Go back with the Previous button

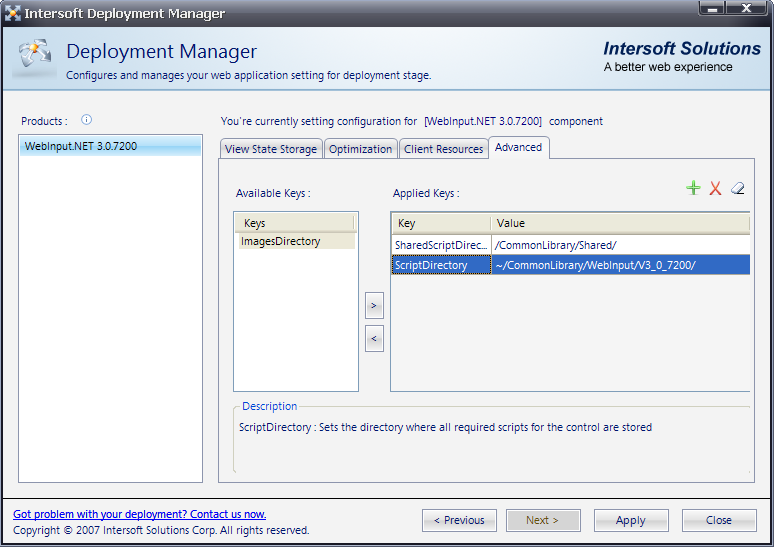pos(459,520)
